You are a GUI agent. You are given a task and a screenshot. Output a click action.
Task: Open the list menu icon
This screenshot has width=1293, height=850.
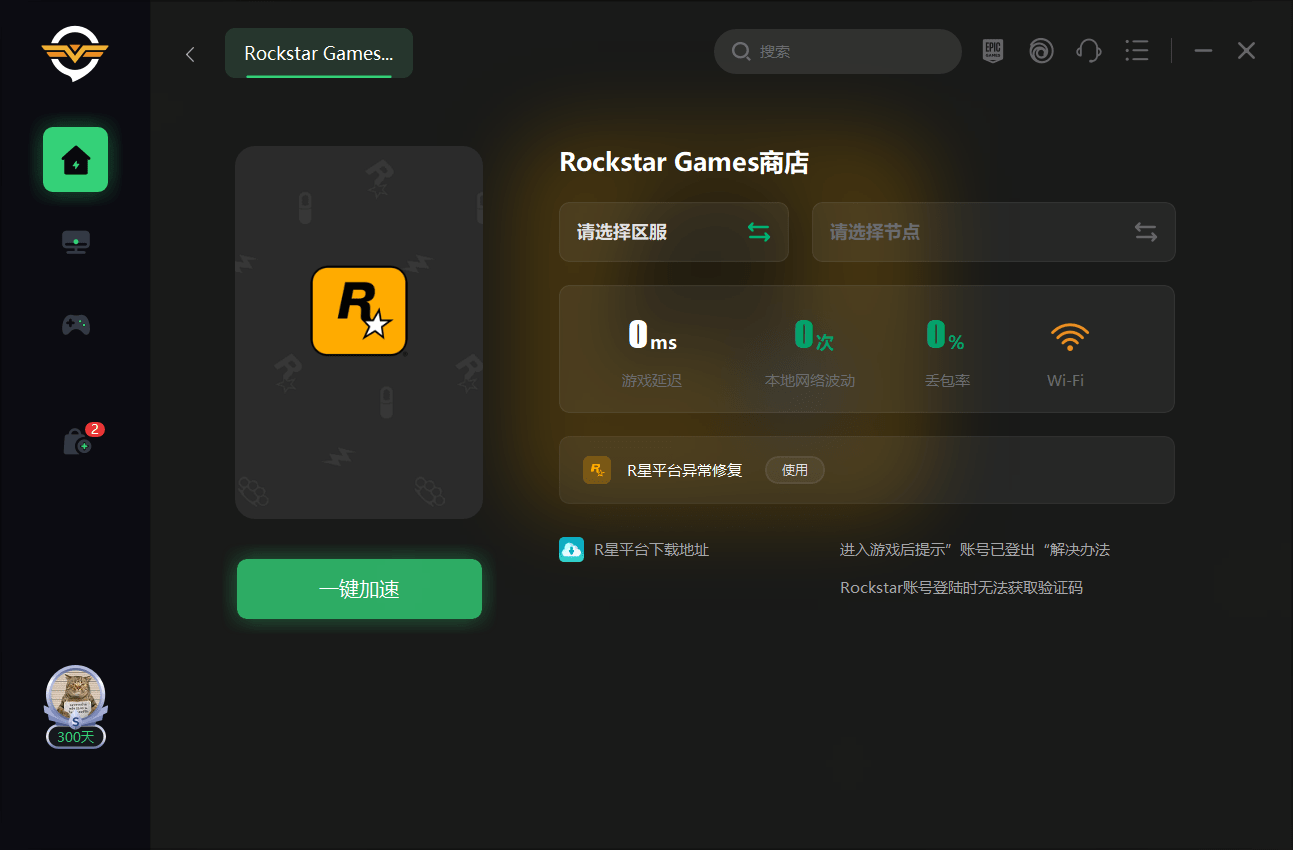[x=1136, y=51]
